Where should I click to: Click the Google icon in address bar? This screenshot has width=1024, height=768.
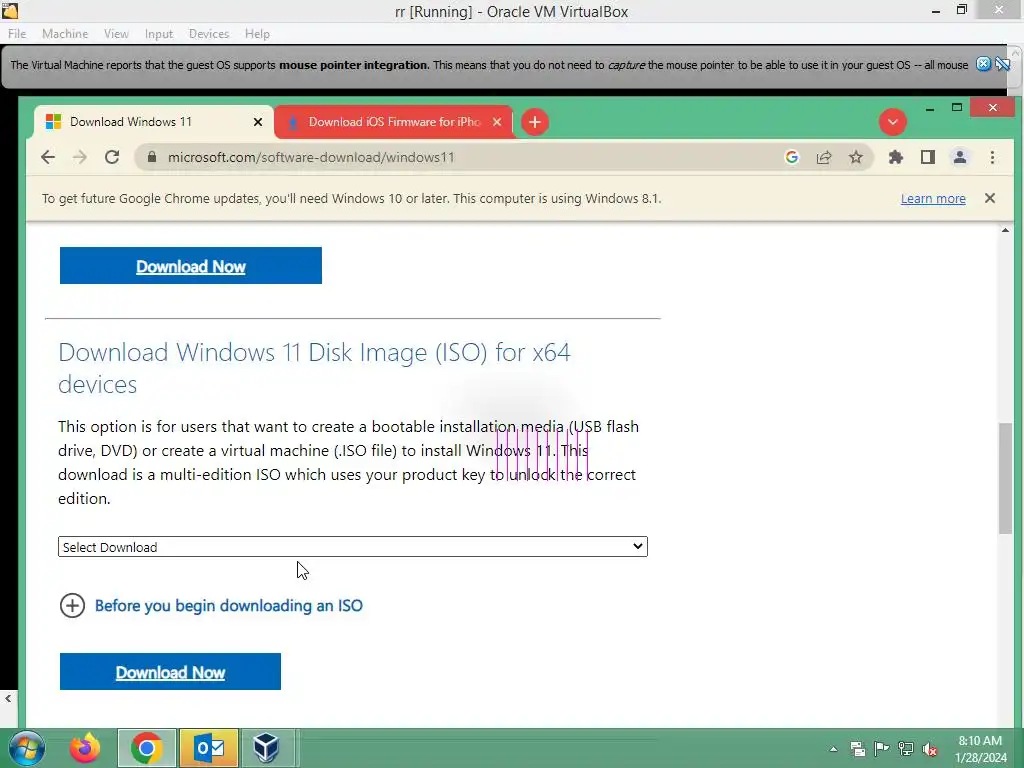click(x=792, y=157)
